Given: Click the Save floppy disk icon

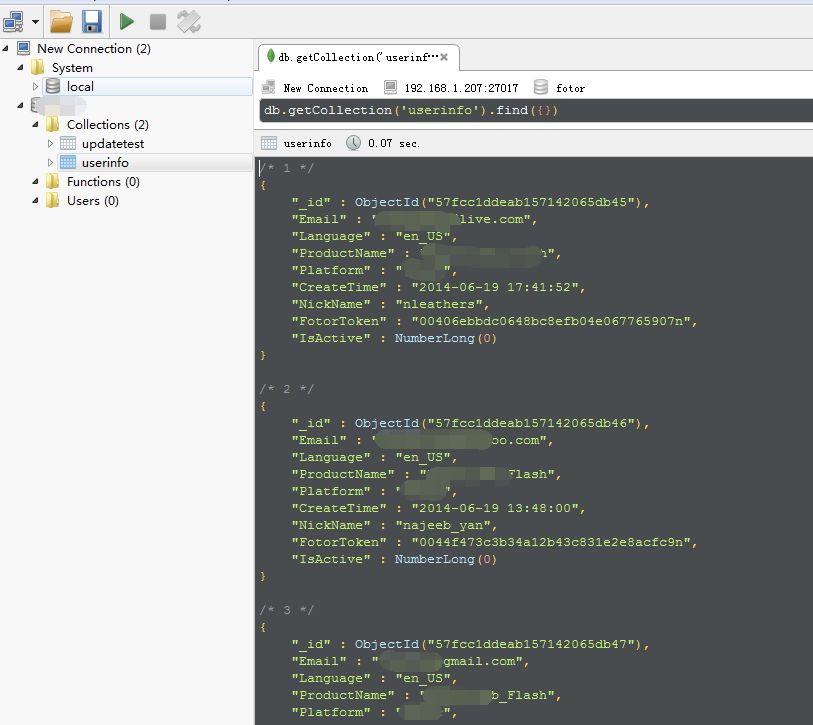Looking at the screenshot, I should click(x=91, y=20).
